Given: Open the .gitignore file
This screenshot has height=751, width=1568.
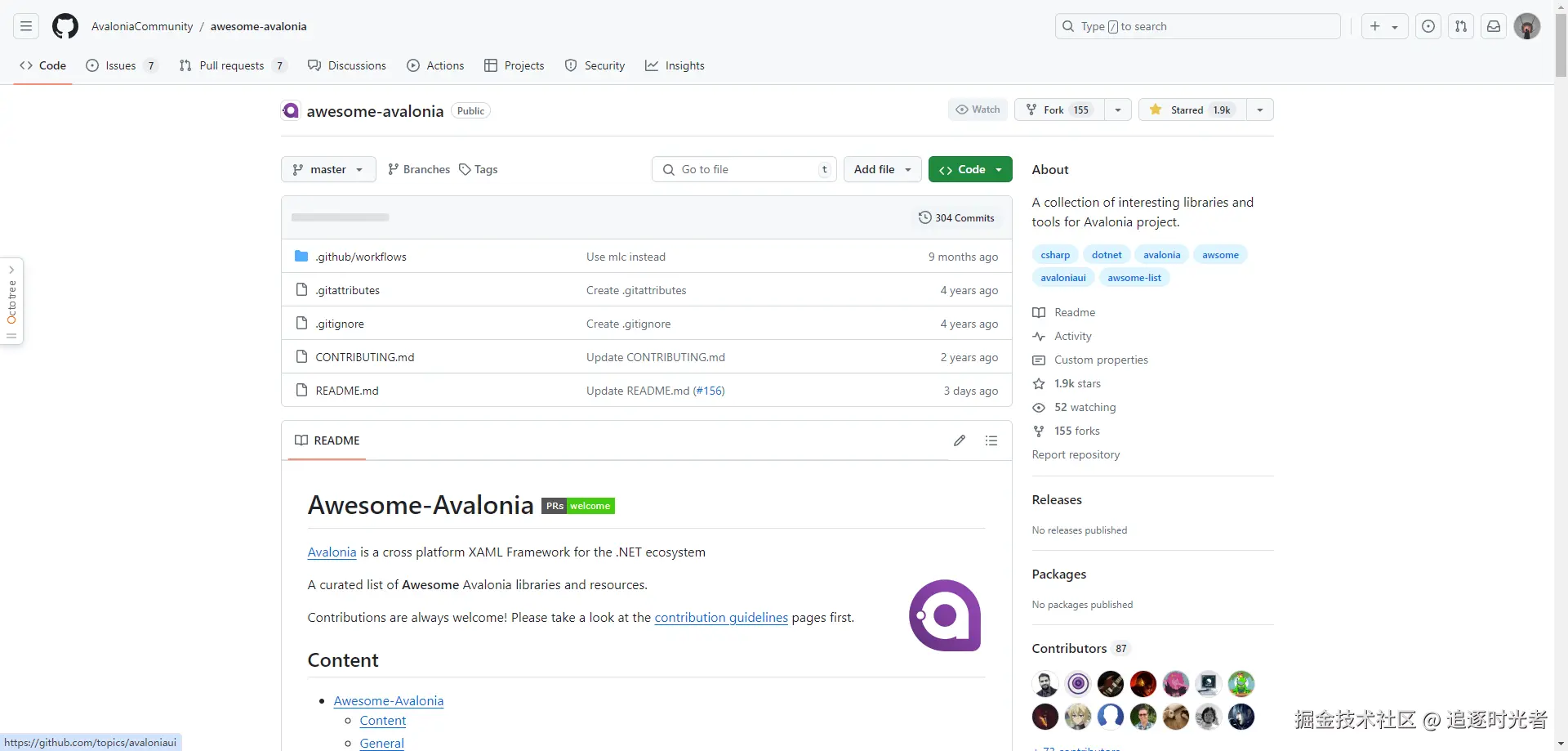Looking at the screenshot, I should (x=340, y=324).
